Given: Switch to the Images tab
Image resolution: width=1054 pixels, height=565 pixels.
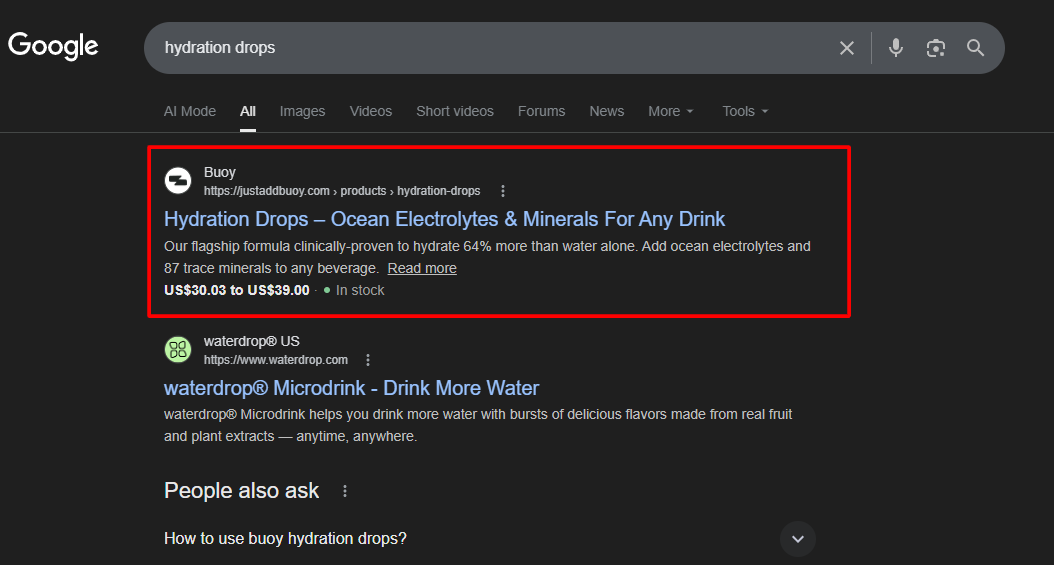Looking at the screenshot, I should (x=302, y=111).
